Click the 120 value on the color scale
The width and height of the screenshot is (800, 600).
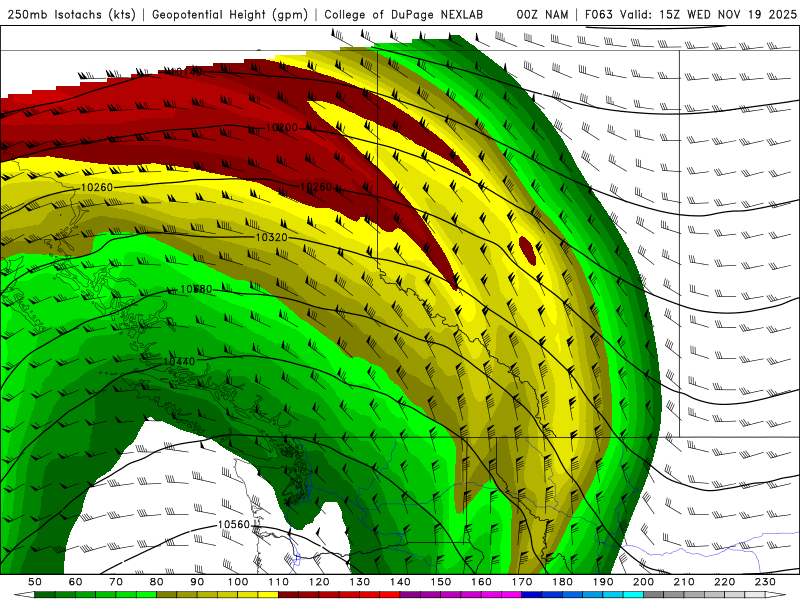[x=319, y=582]
